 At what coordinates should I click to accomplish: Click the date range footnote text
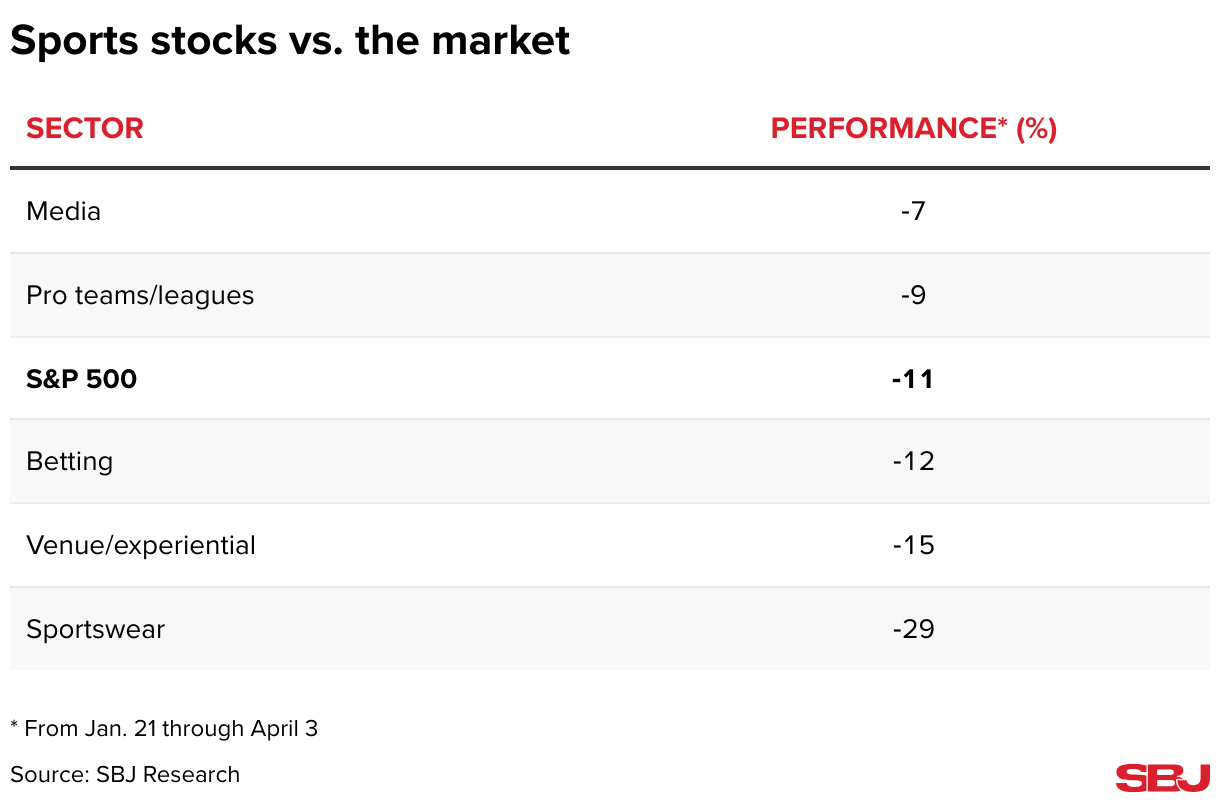click(x=164, y=728)
